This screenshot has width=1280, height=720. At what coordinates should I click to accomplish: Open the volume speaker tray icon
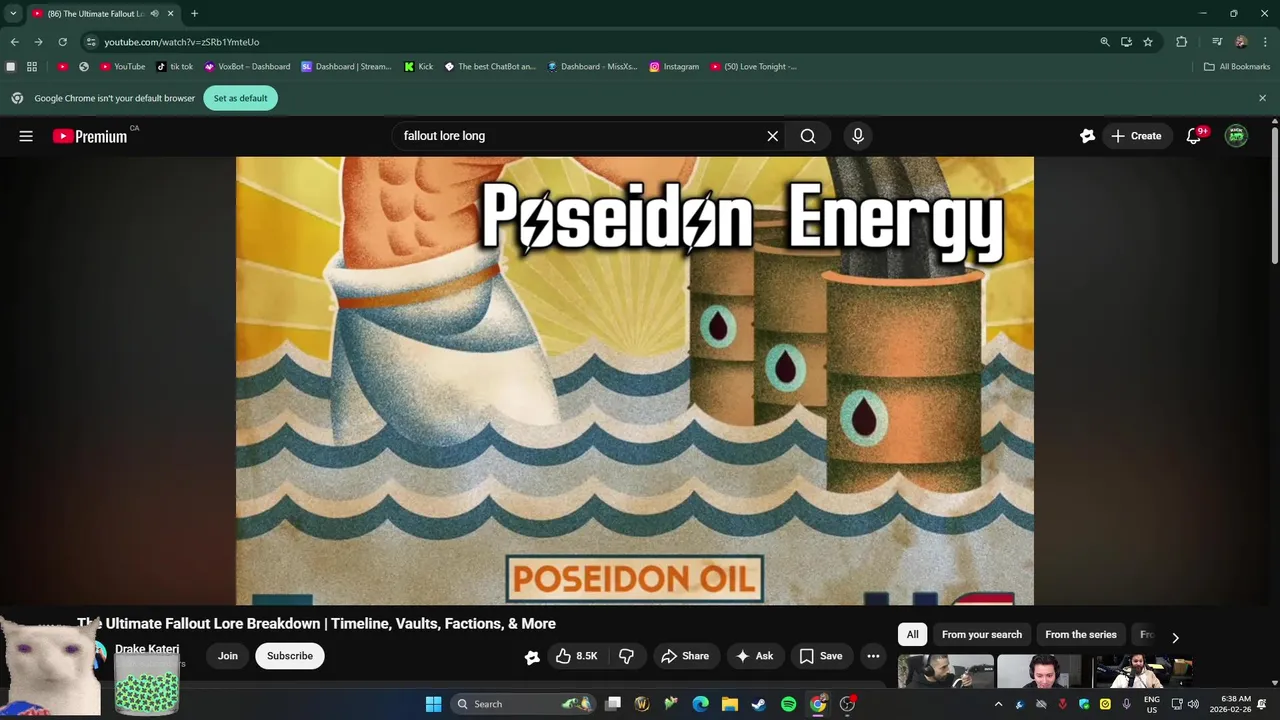[x=1193, y=704]
